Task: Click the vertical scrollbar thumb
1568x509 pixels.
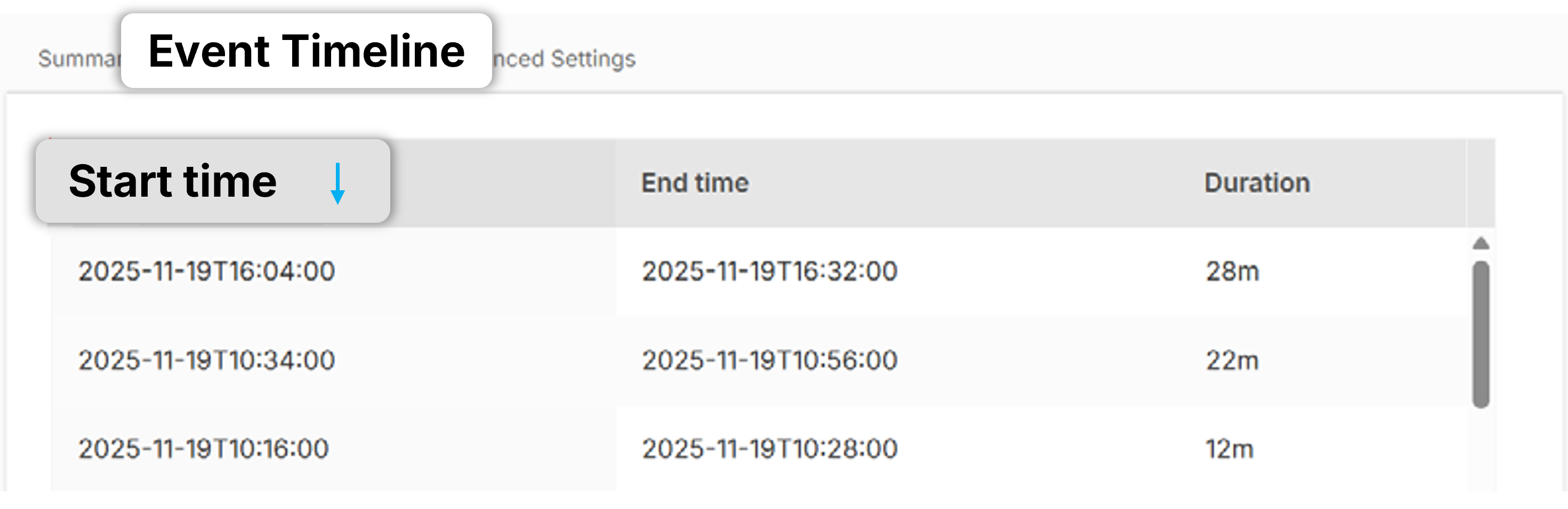Action: pos(1481,334)
